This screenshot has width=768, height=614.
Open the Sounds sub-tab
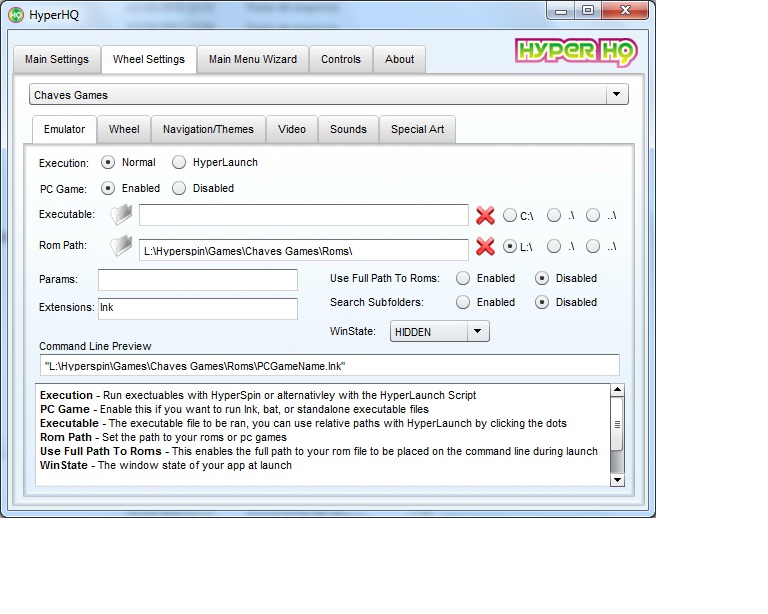(x=348, y=129)
